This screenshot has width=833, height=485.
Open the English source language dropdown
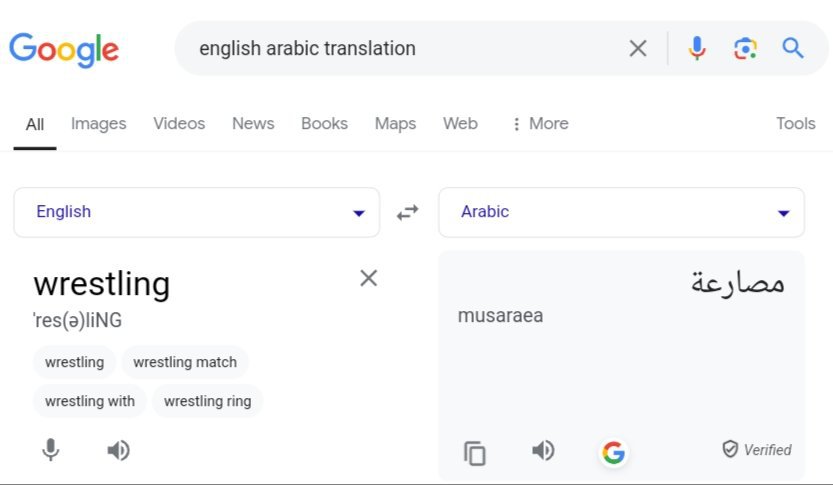pyautogui.click(x=196, y=212)
